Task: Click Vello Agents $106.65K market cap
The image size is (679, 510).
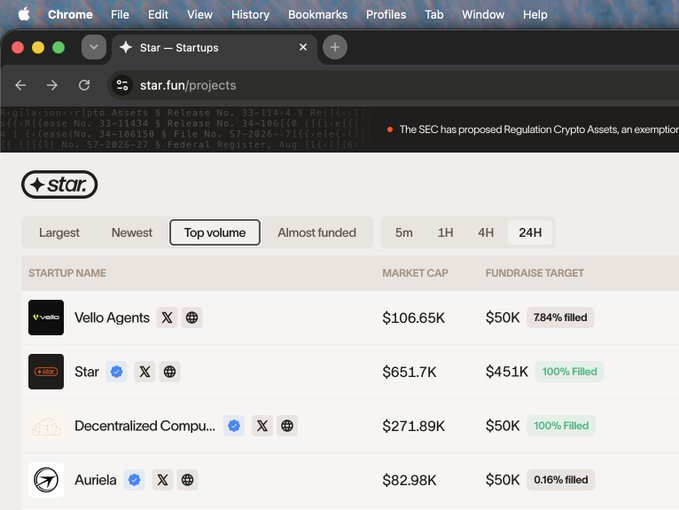Action: click(413, 318)
